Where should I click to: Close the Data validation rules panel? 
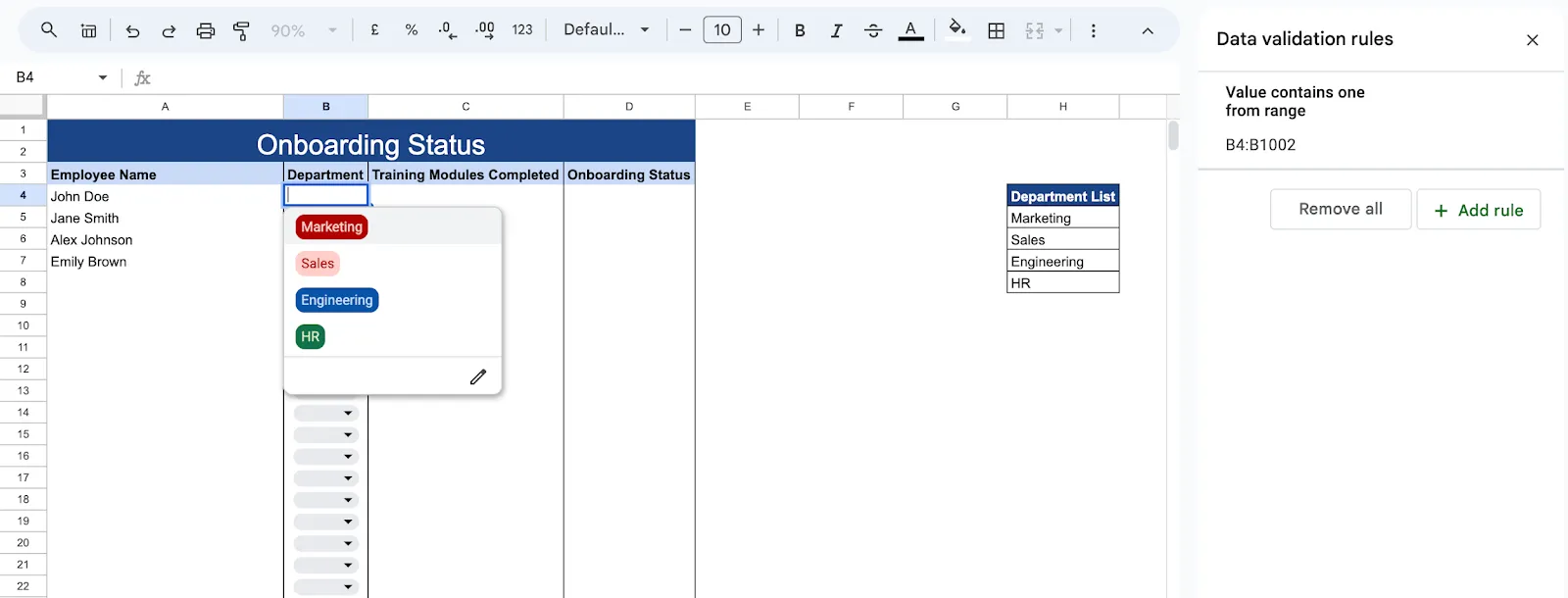tap(1533, 40)
